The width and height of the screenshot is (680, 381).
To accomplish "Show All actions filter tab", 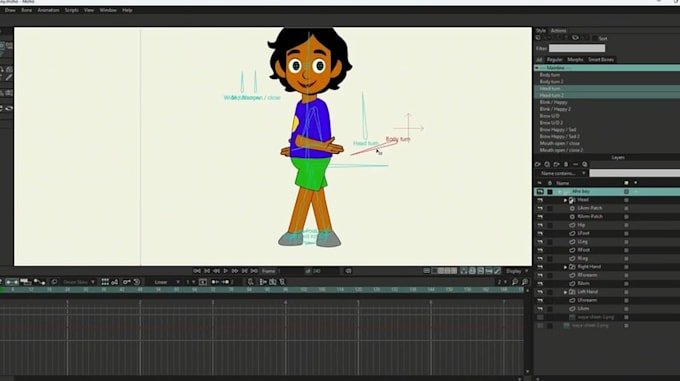I will (x=539, y=59).
